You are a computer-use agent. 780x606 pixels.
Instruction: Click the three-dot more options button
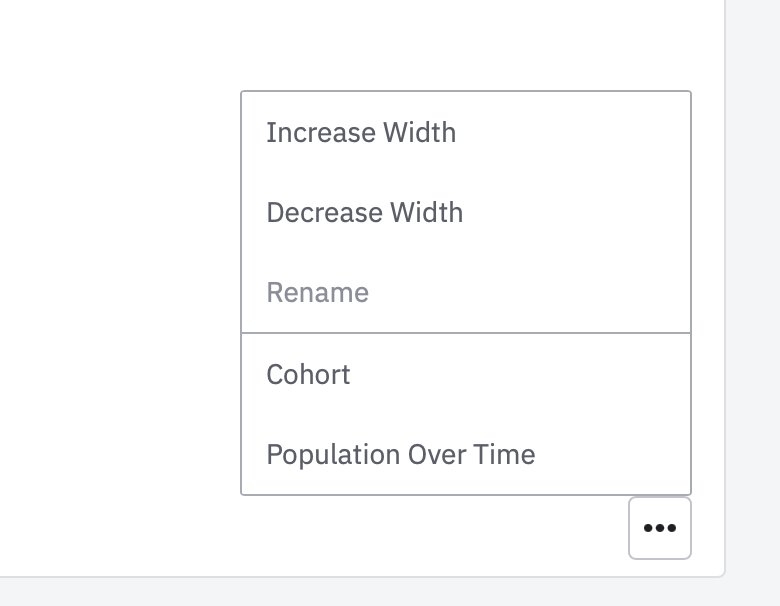pos(660,528)
